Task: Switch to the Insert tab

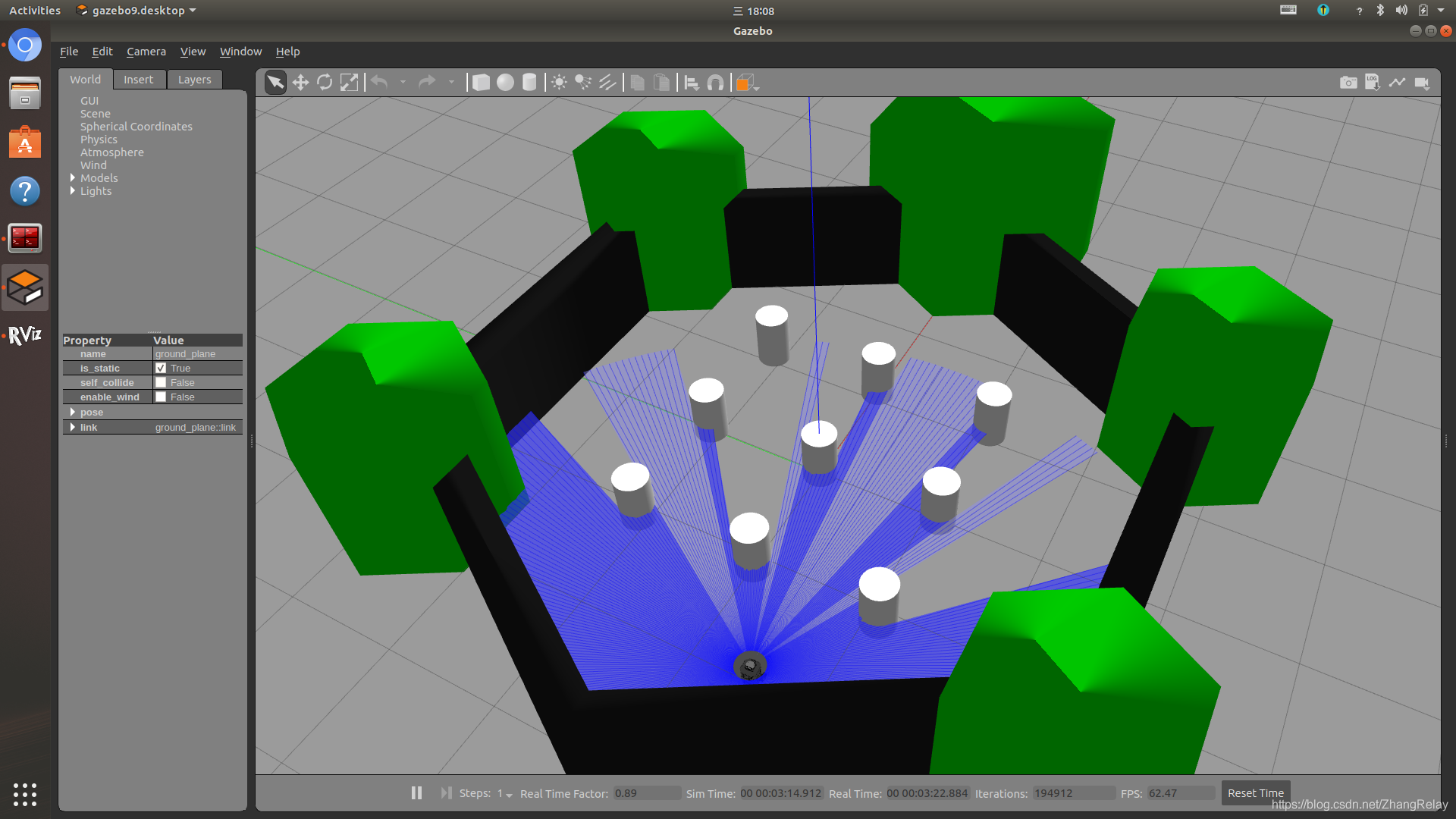Action: (138, 80)
